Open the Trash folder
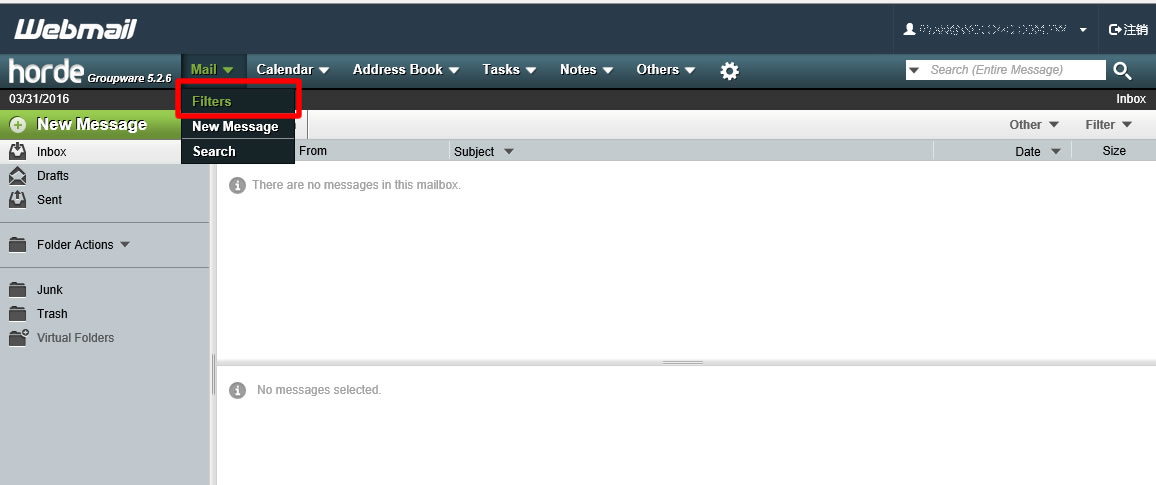Image resolution: width=1156 pixels, height=485 pixels. click(x=51, y=314)
